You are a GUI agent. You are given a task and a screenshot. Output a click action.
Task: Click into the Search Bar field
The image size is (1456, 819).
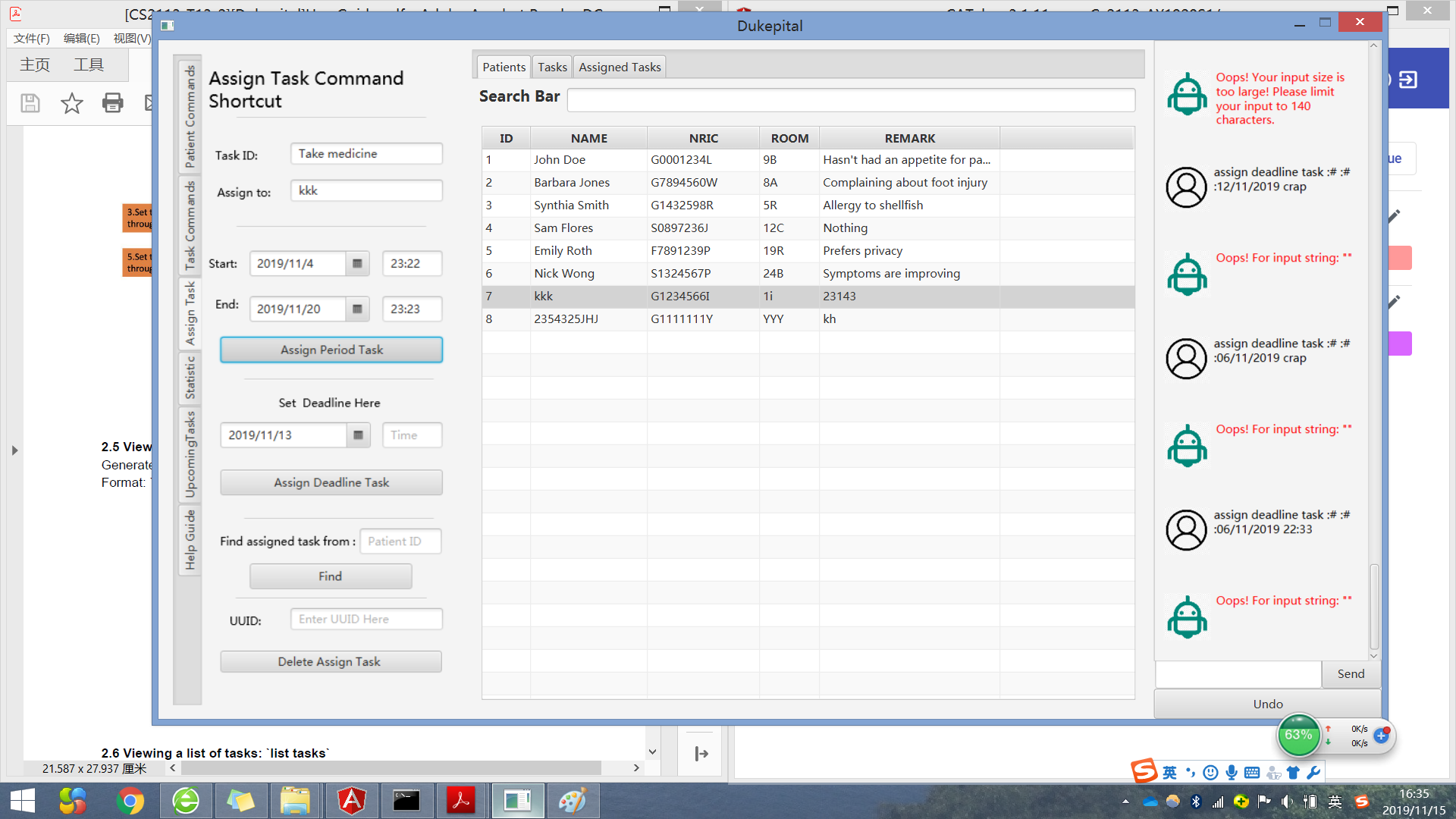(x=850, y=99)
